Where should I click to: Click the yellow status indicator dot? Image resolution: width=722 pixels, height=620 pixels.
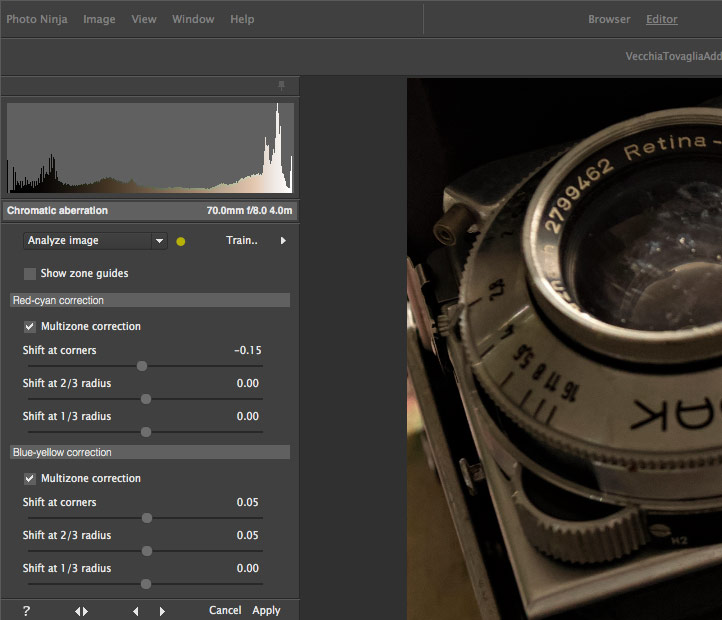pos(180,241)
